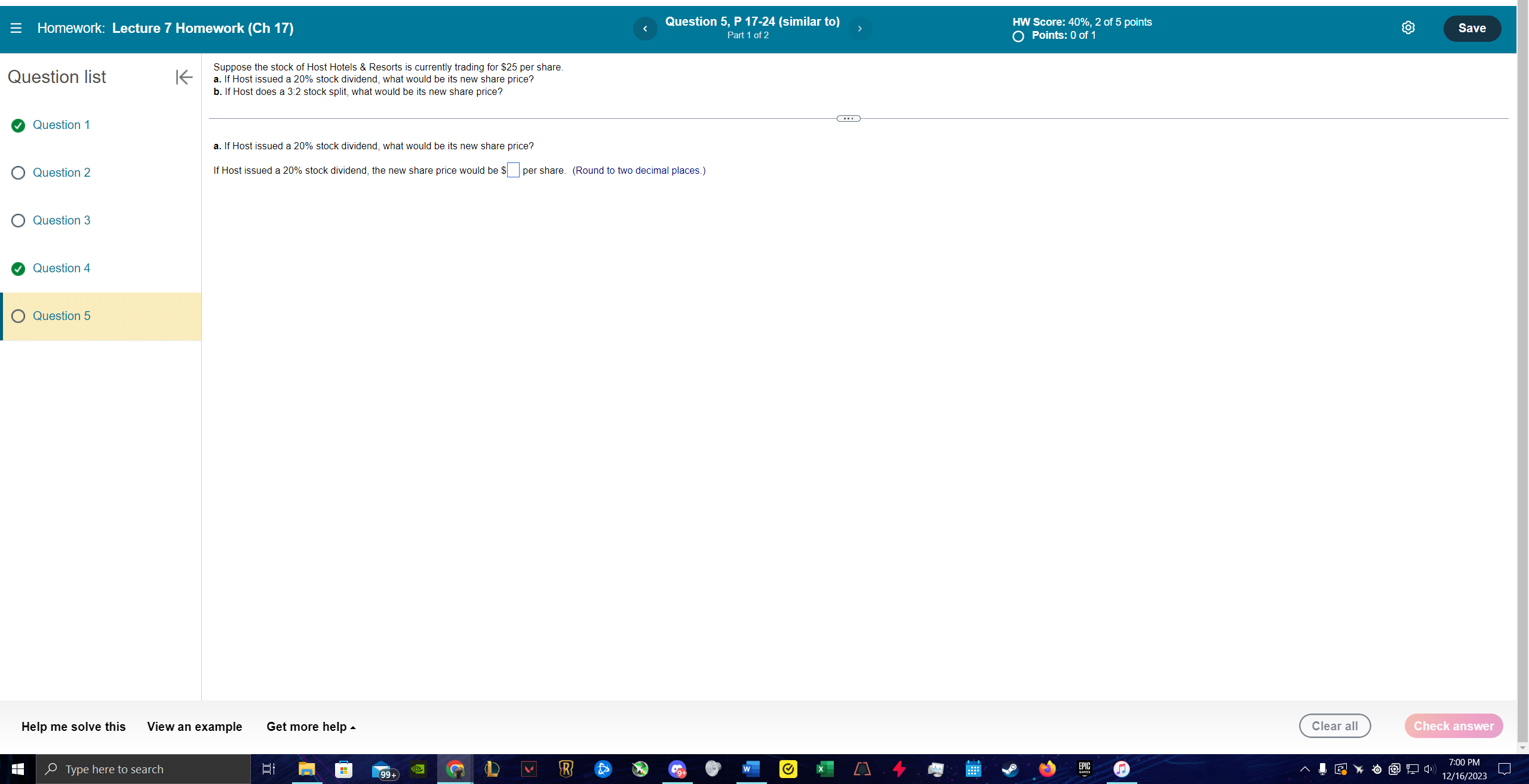Expand the problem text ellipsis handle
This screenshot has height=784, width=1529.
[848, 119]
